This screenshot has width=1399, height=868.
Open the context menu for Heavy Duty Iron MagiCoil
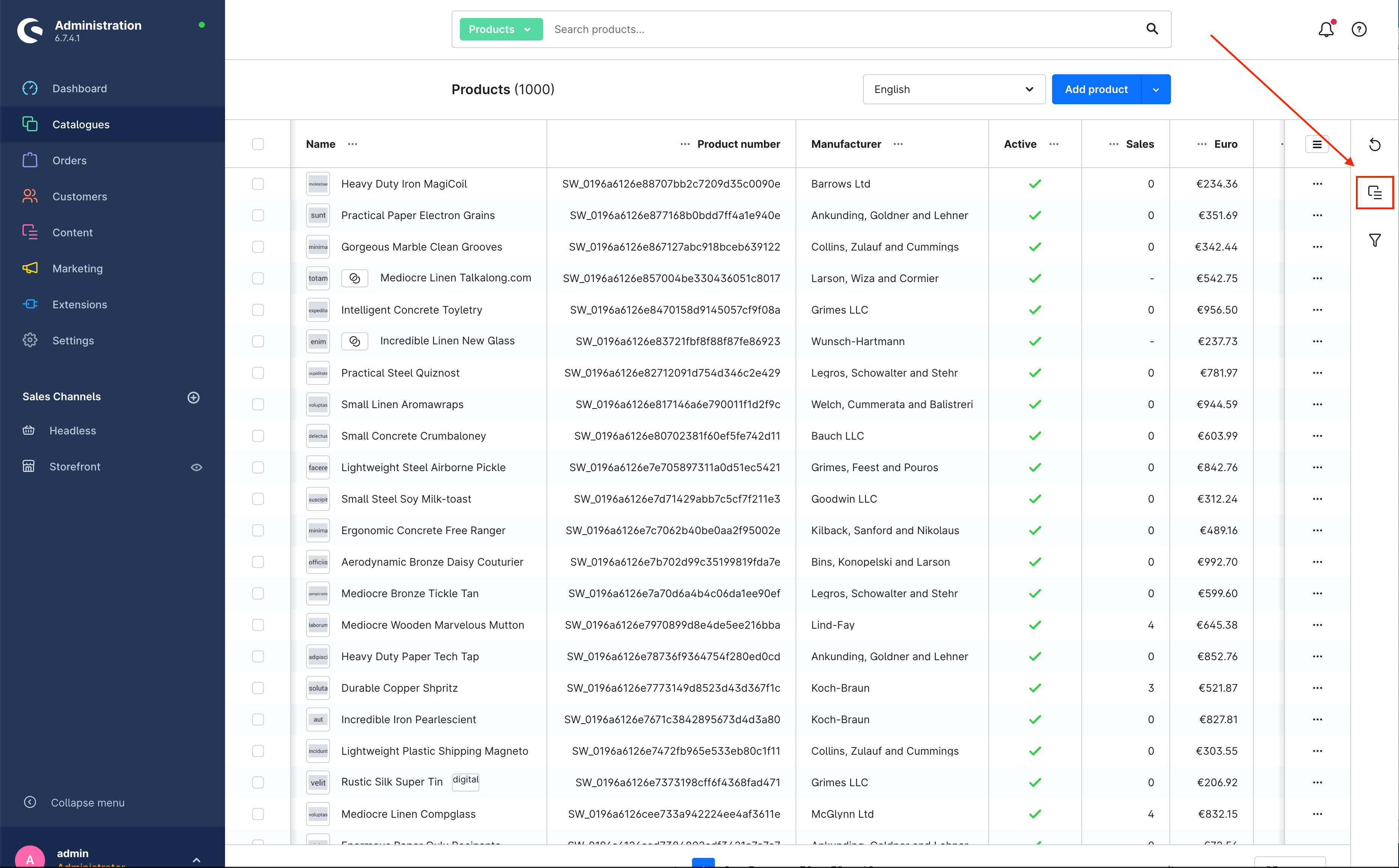[1317, 184]
